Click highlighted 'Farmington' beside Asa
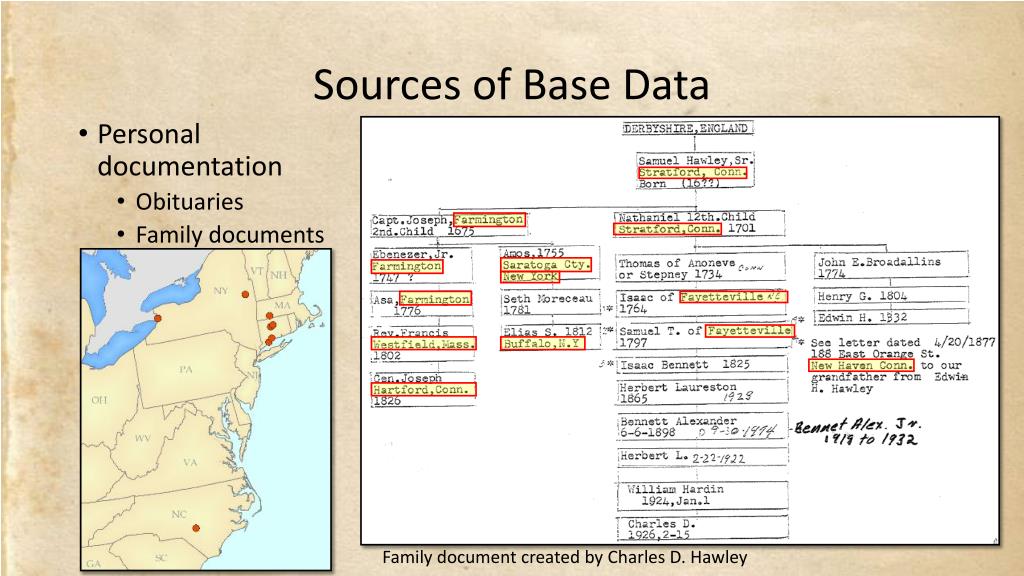This screenshot has width=1024, height=576. (435, 299)
